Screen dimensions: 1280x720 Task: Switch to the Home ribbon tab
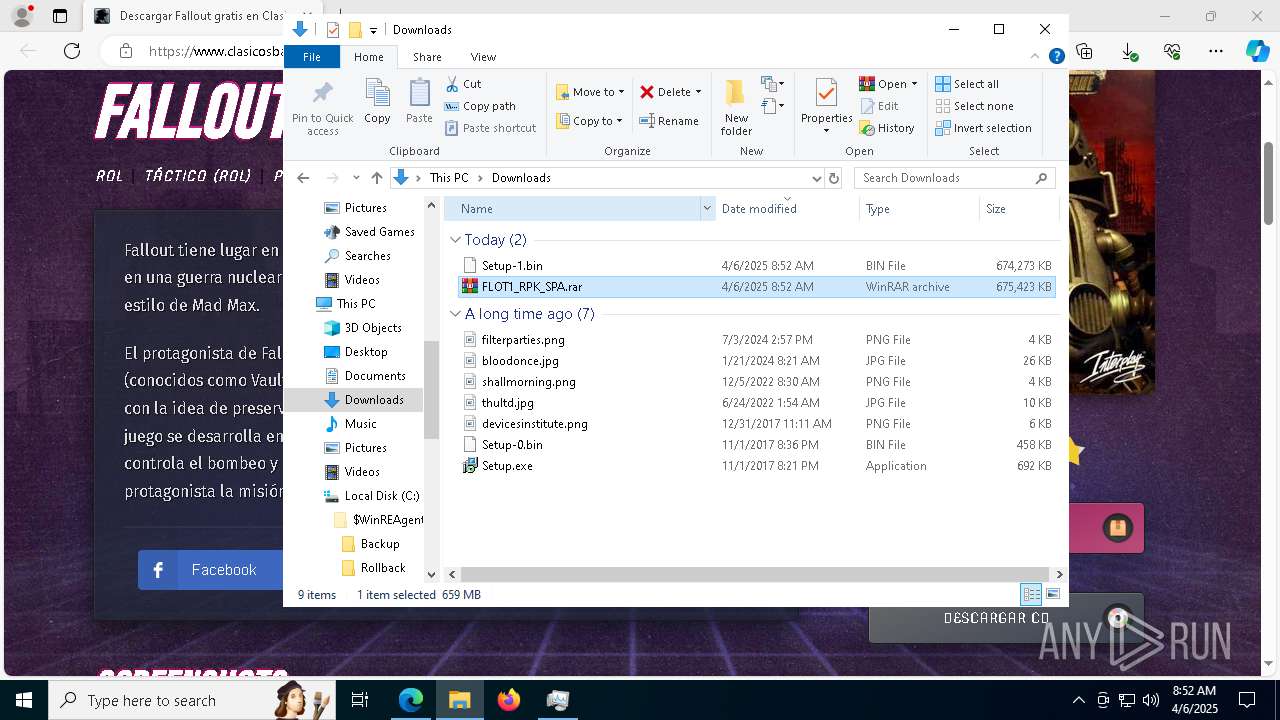tap(368, 57)
